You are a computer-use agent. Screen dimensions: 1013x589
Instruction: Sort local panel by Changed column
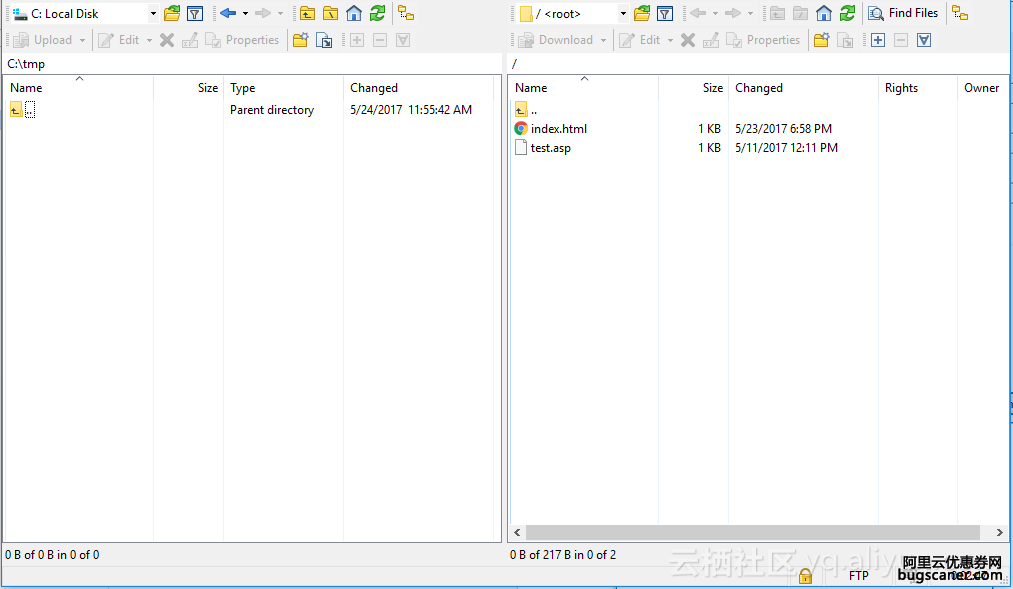tap(419, 88)
